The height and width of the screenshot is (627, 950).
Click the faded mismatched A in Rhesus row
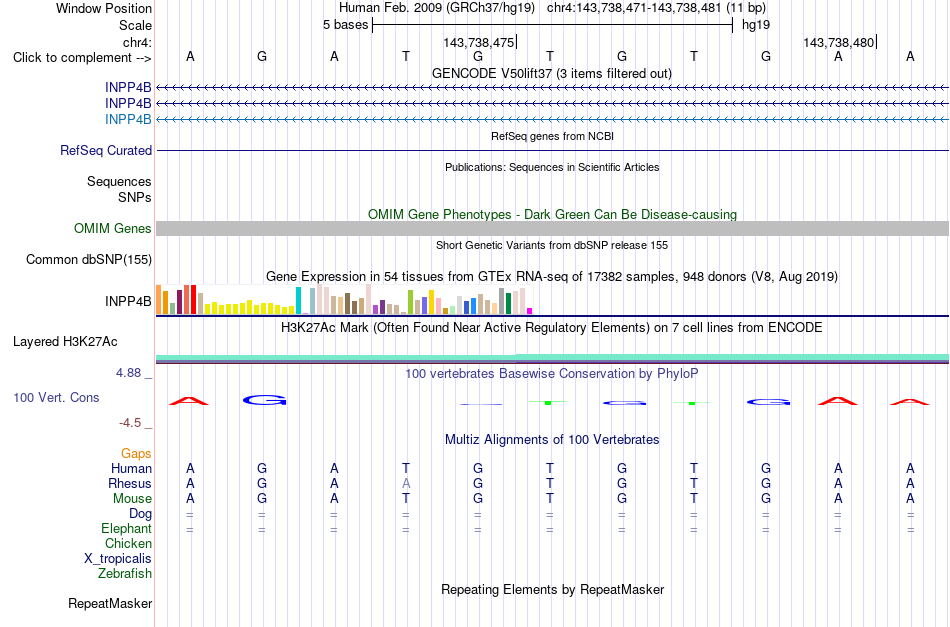(x=406, y=483)
